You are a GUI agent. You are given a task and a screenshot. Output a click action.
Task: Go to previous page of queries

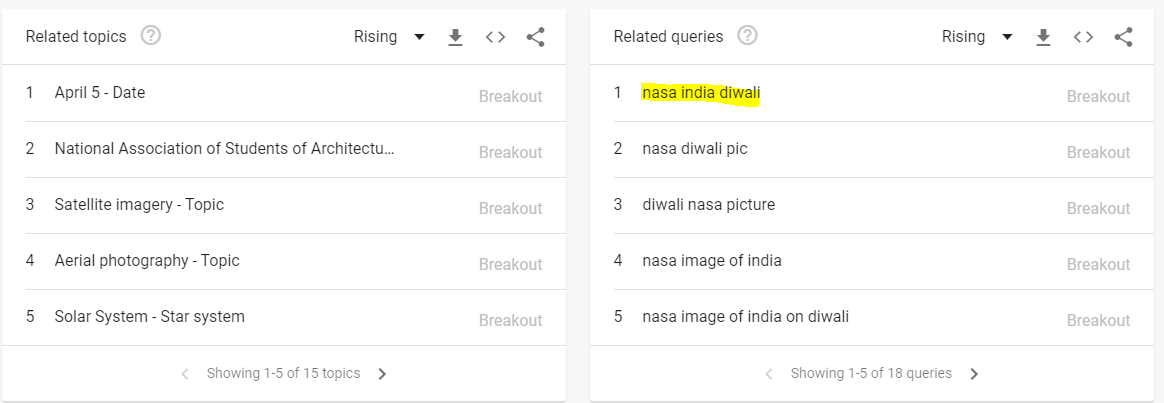coord(769,374)
